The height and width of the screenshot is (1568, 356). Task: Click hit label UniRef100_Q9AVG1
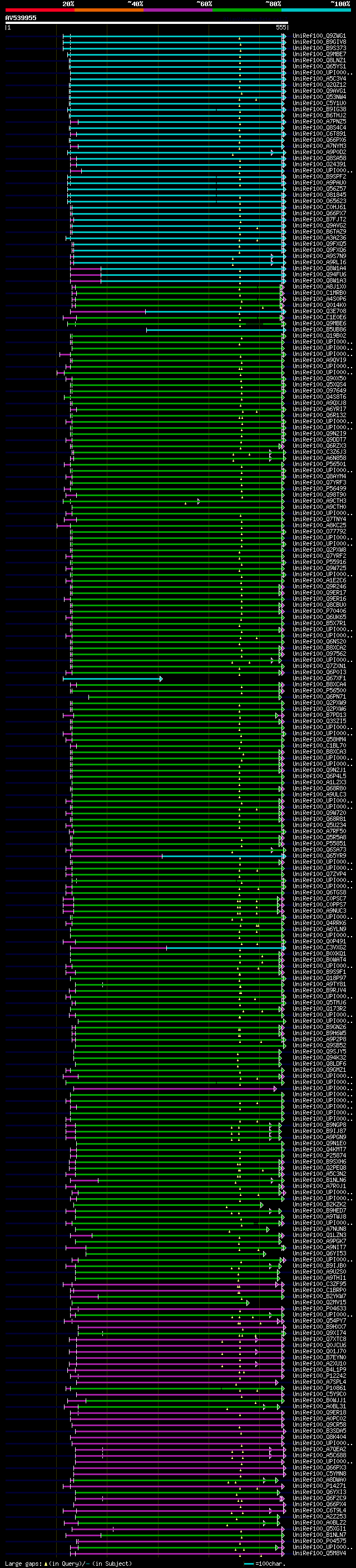pos(319,91)
